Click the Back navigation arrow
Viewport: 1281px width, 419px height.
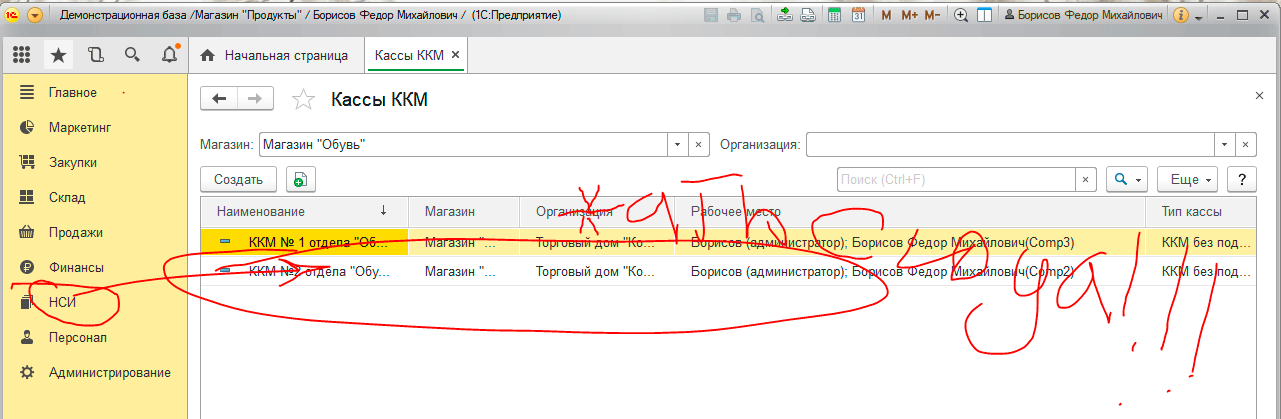coord(219,98)
